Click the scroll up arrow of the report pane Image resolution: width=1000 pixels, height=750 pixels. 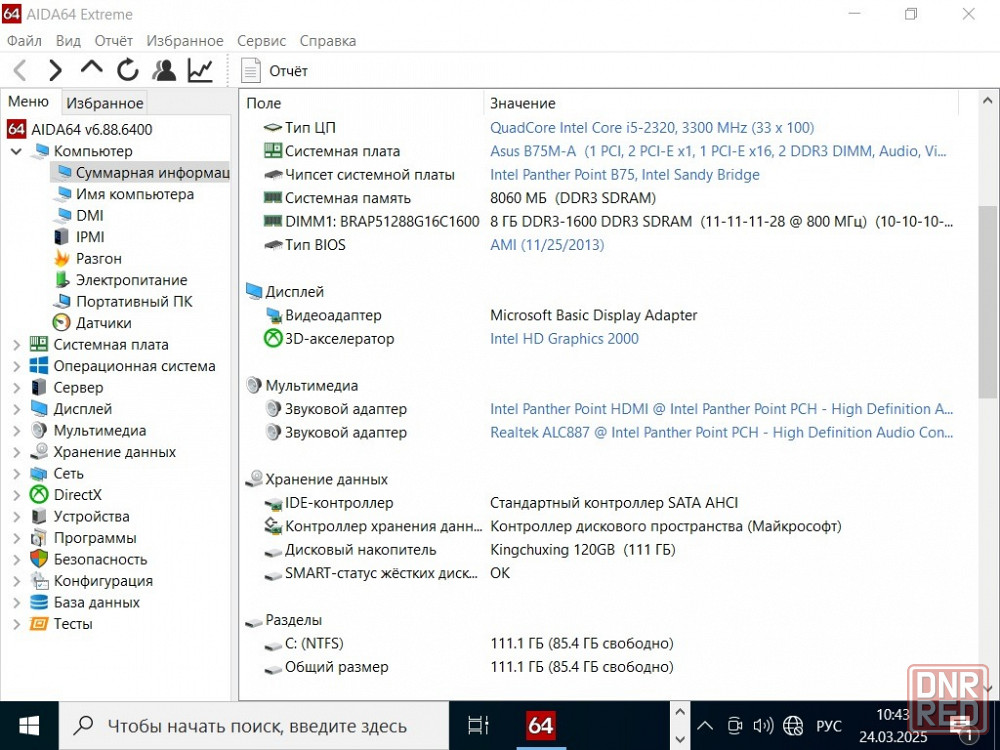tap(987, 101)
